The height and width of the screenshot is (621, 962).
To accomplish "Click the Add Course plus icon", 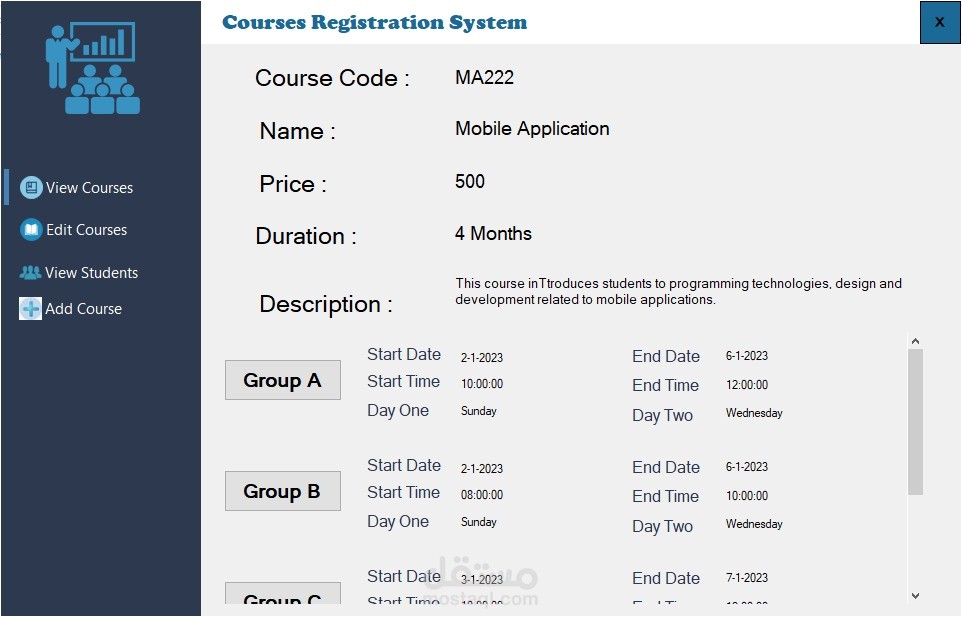I will (29, 308).
